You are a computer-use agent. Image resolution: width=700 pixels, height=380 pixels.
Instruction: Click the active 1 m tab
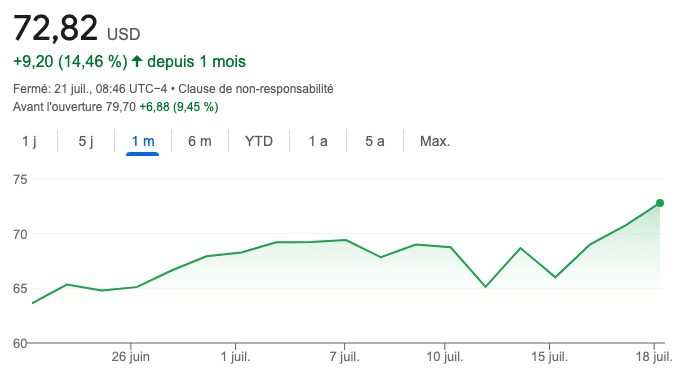point(142,141)
